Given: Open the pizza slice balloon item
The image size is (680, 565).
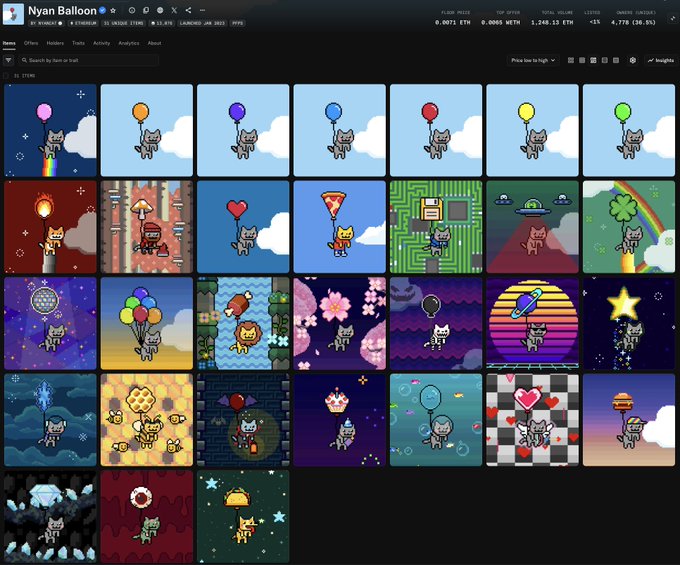Looking at the screenshot, I should coord(340,227).
